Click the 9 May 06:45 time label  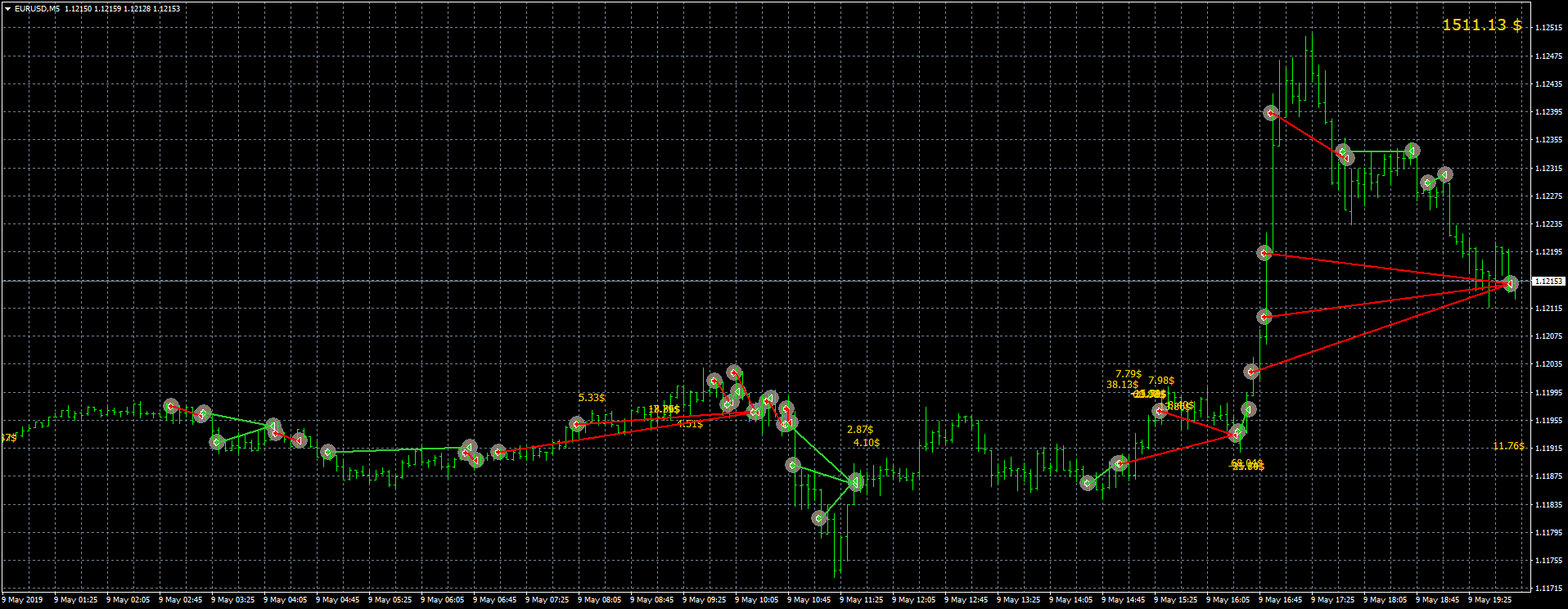click(494, 600)
